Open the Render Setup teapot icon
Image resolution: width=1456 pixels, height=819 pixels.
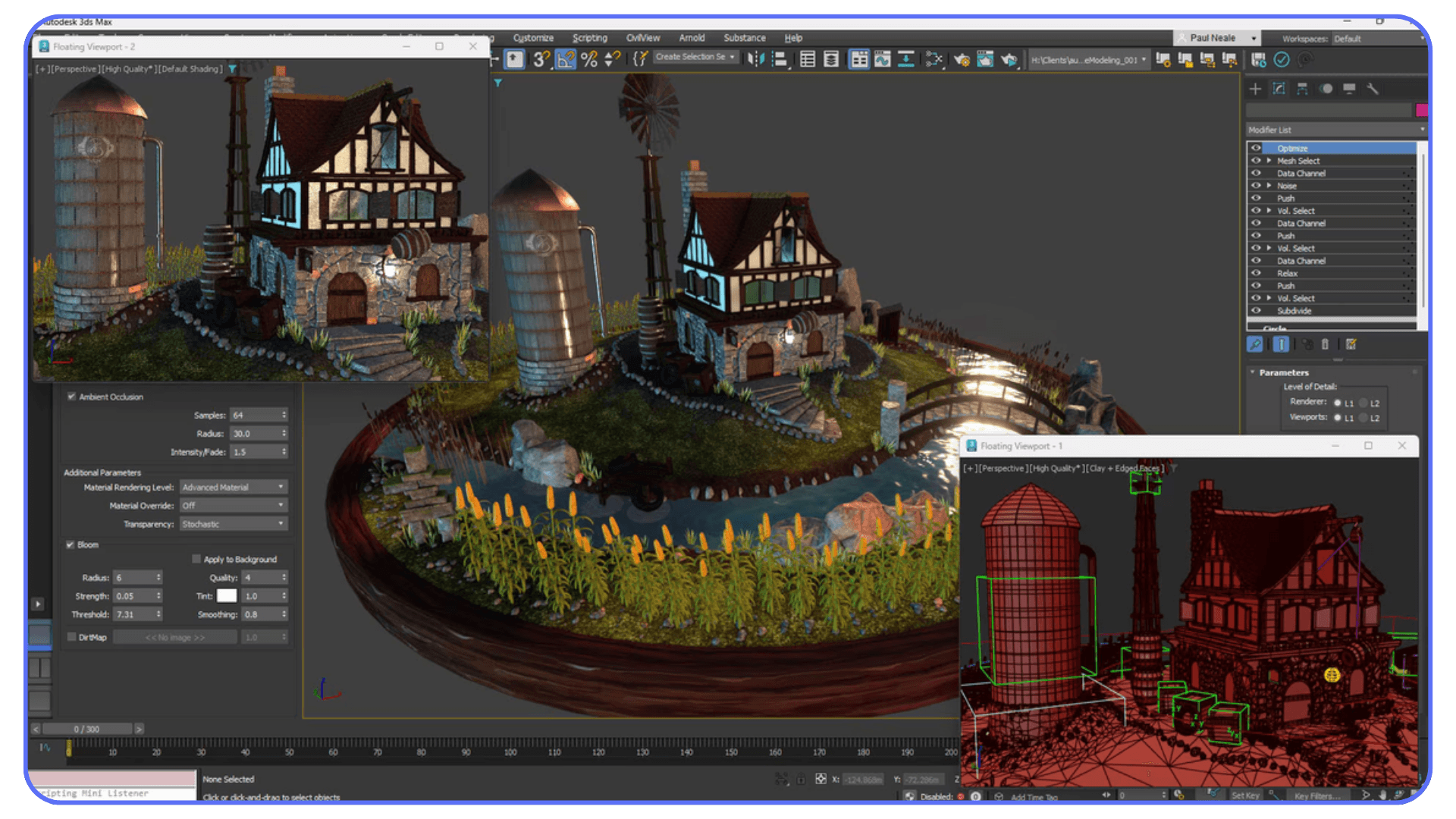pos(962,59)
